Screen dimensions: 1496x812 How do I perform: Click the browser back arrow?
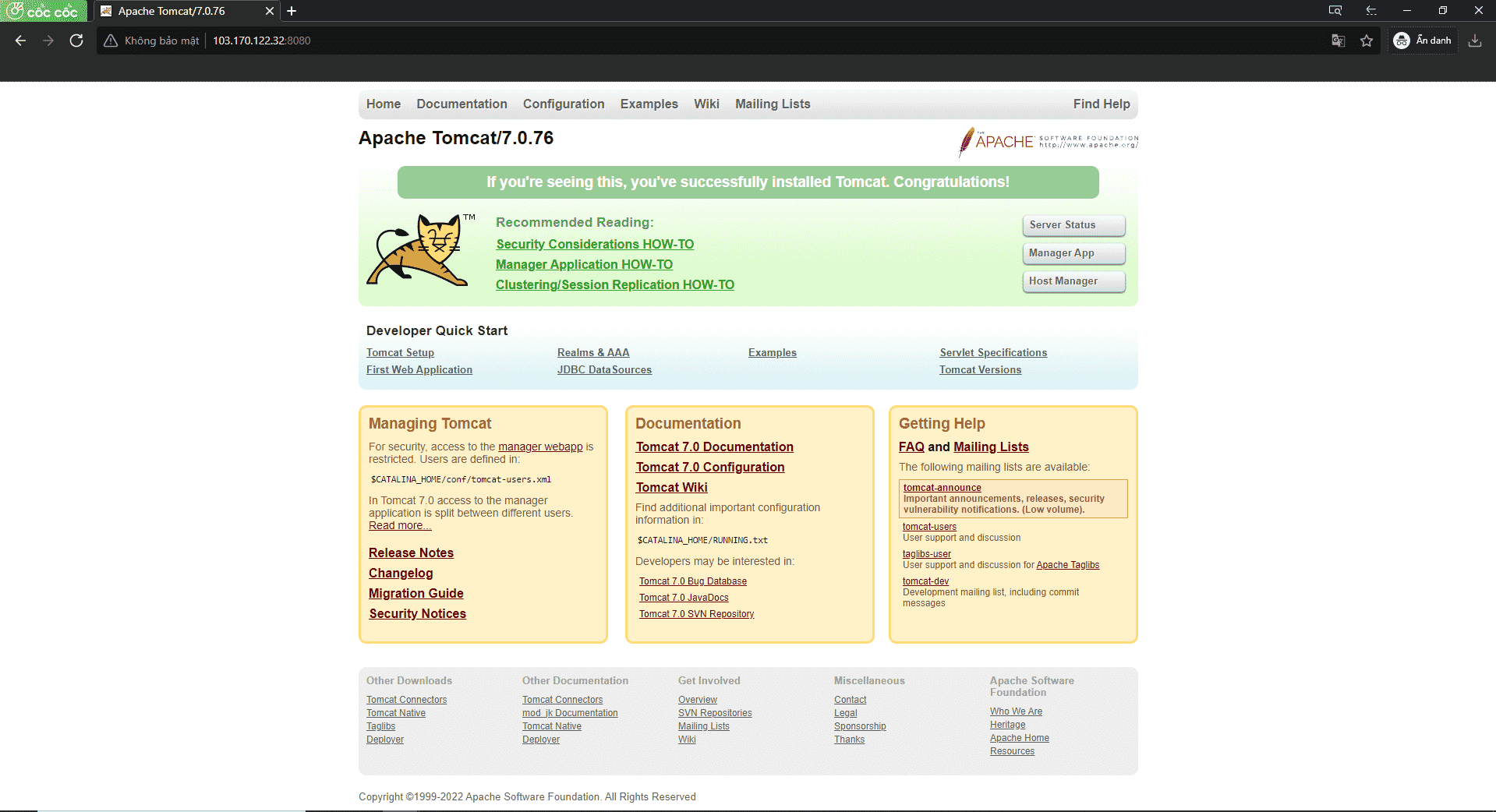19,40
